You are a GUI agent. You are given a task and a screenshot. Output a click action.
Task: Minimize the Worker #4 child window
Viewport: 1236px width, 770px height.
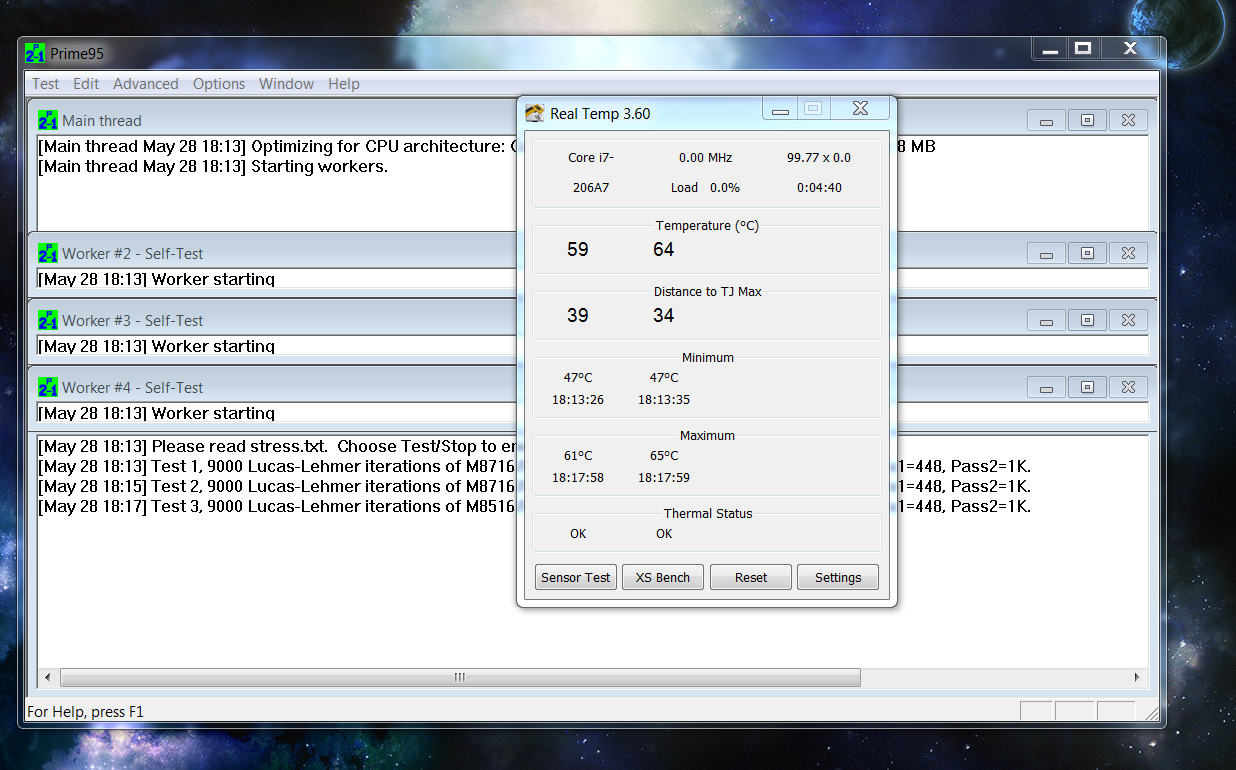tap(1046, 387)
